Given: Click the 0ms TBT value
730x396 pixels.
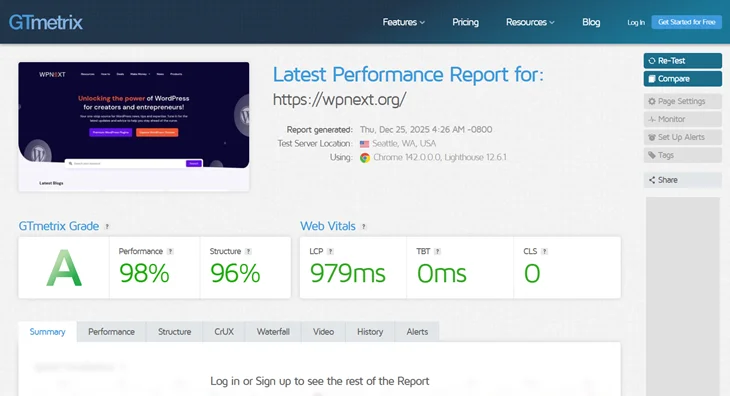Looking at the screenshot, I should (441, 273).
